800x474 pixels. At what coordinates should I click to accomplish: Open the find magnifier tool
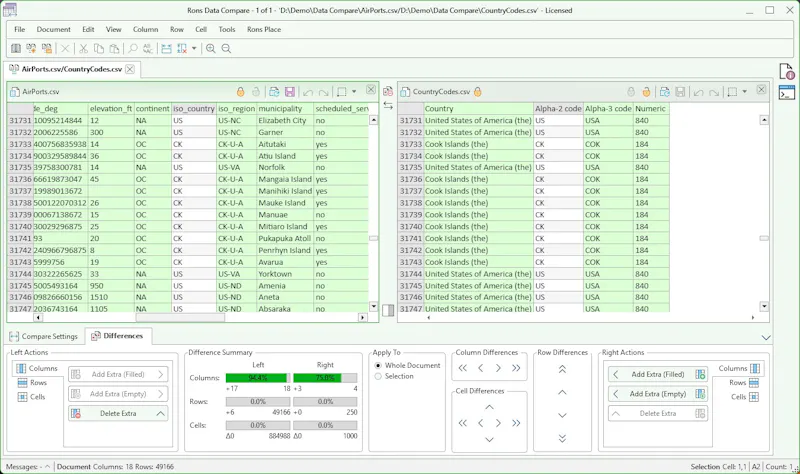coord(133,48)
